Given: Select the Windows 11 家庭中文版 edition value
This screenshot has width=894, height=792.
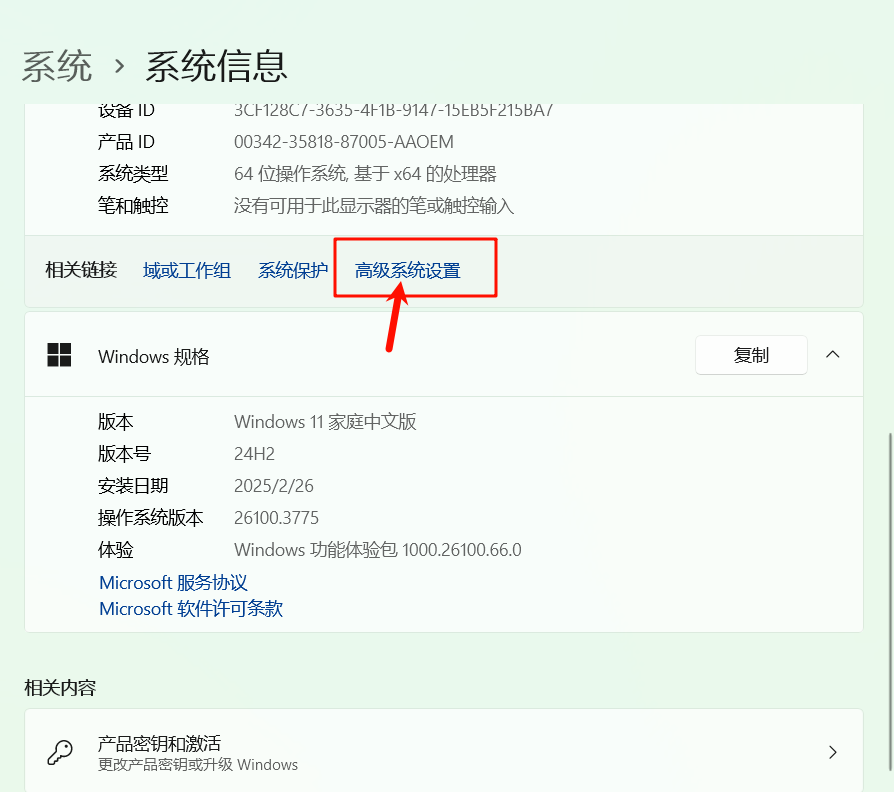Looking at the screenshot, I should coord(325,422).
